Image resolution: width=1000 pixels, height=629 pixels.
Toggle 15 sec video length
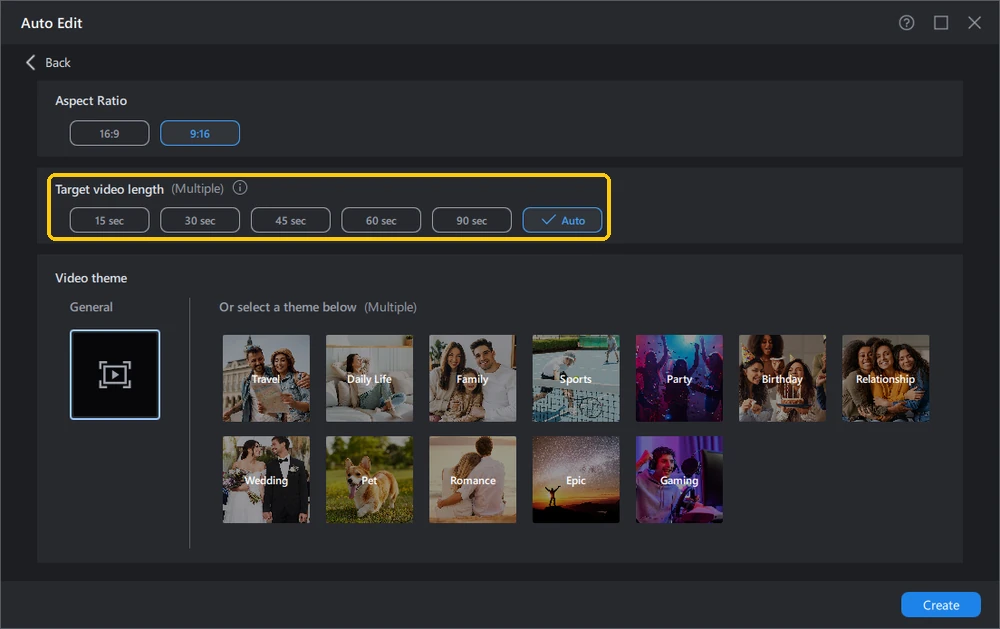[109, 220]
